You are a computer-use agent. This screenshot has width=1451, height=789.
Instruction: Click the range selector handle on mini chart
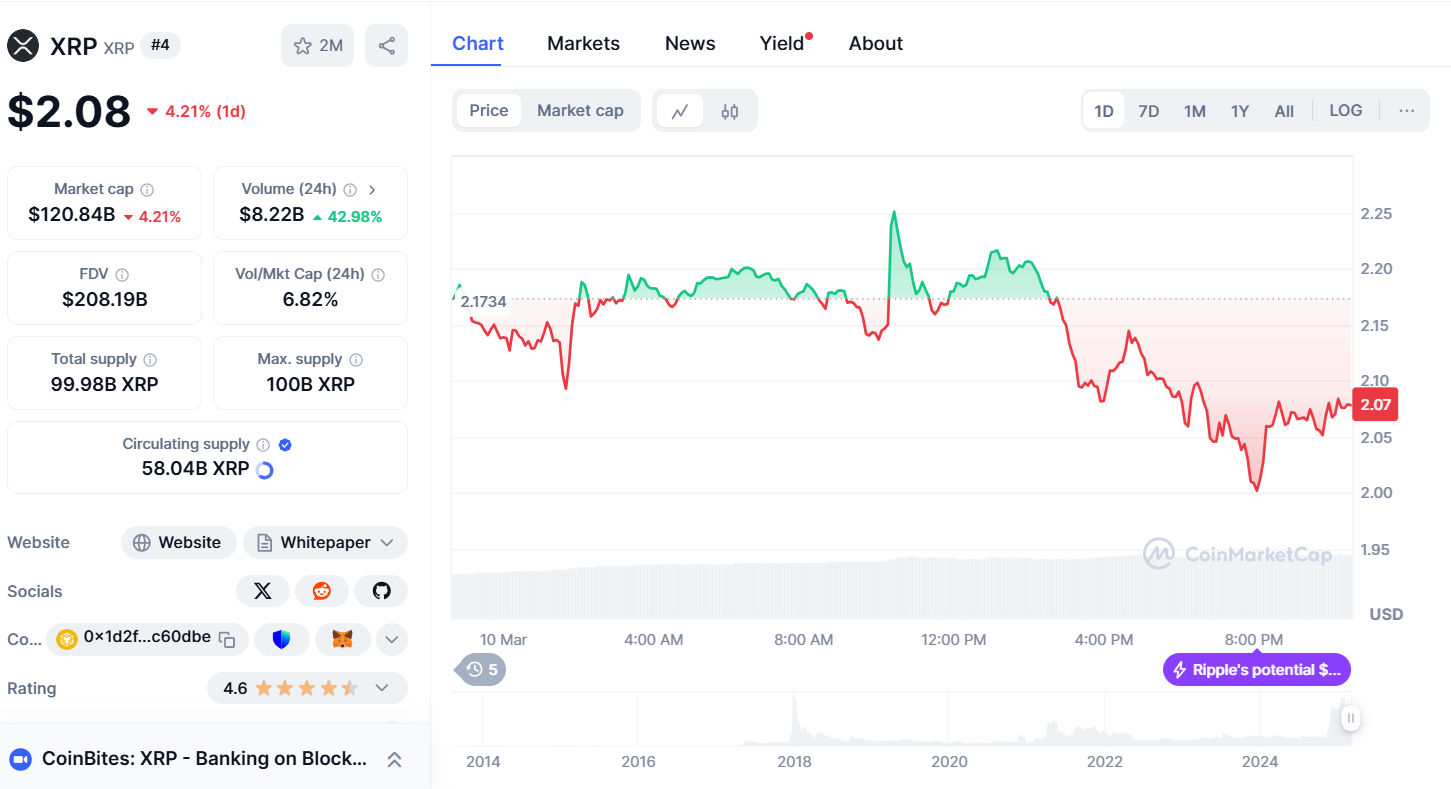click(1351, 718)
